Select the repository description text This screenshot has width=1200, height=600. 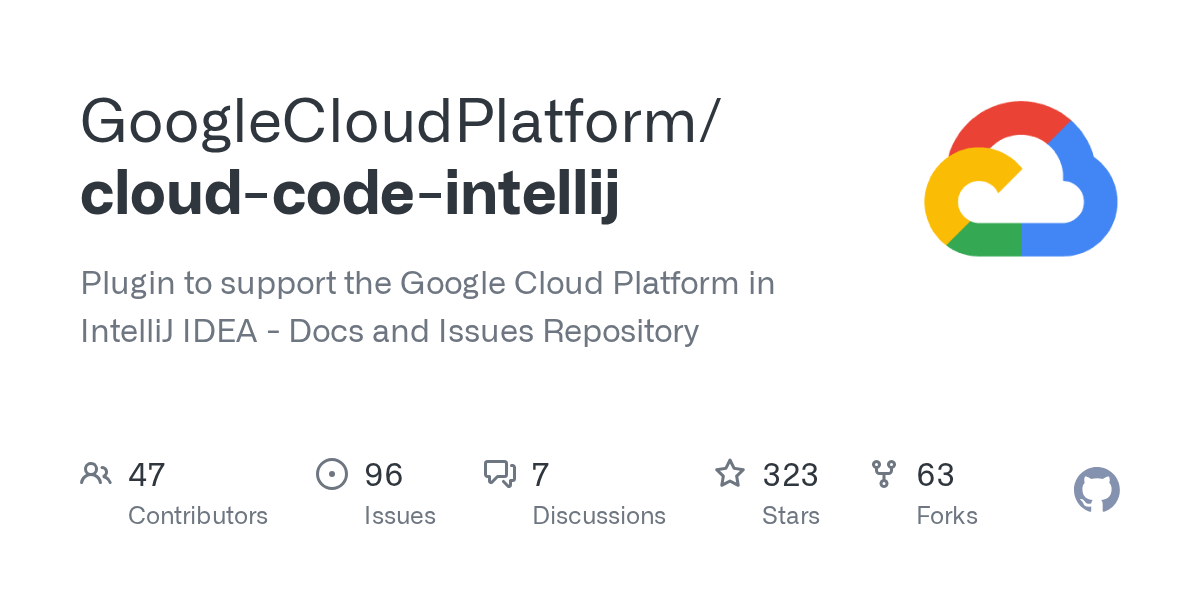tap(428, 307)
